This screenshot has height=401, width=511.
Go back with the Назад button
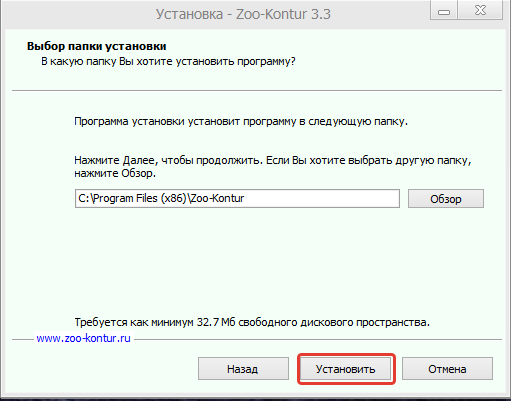[243, 369]
